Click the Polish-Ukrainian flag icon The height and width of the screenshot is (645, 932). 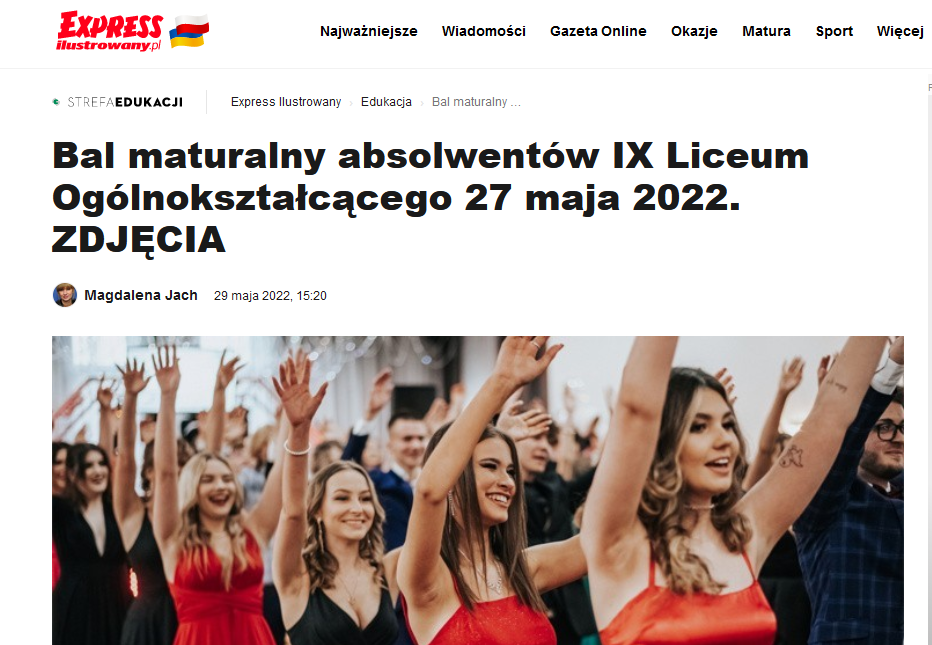pos(189,32)
